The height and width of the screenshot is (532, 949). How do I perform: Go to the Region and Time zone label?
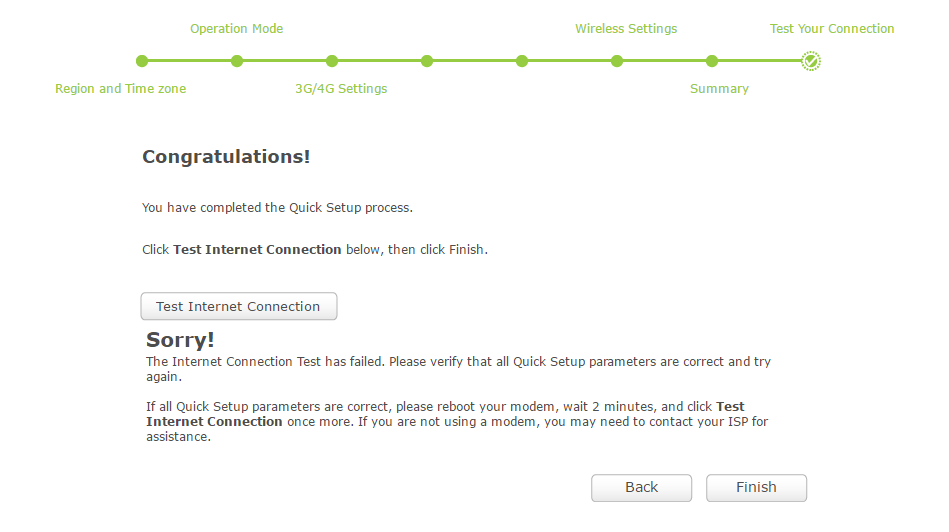120,89
